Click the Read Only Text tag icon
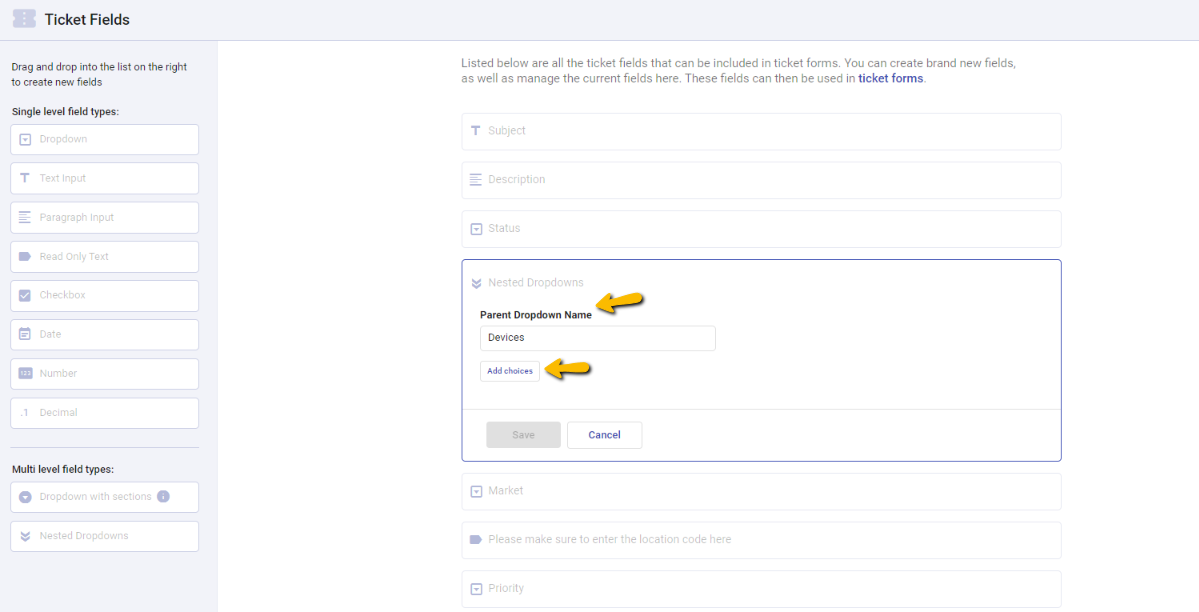 coord(24,256)
